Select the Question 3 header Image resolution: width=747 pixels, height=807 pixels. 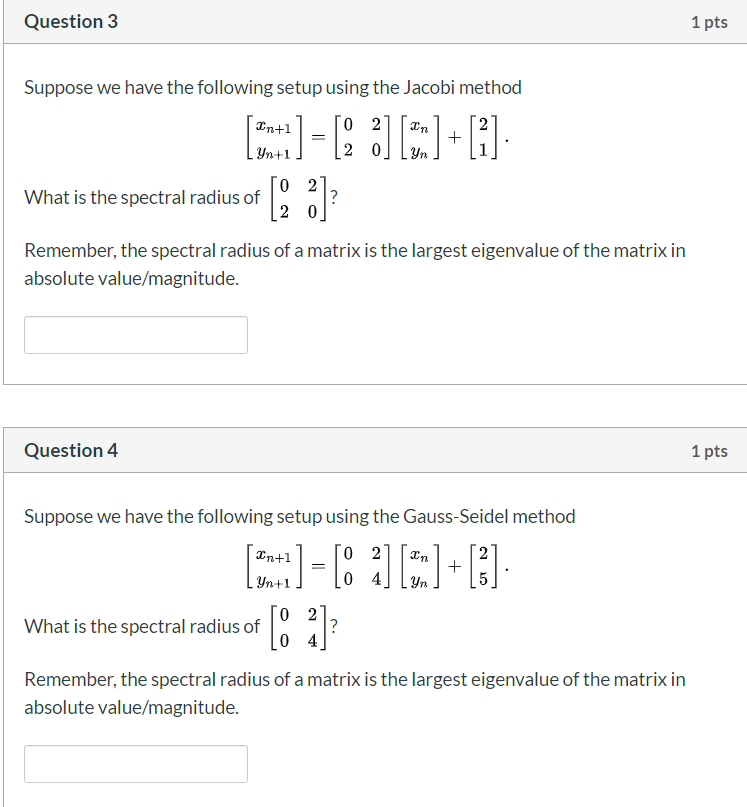tap(70, 21)
